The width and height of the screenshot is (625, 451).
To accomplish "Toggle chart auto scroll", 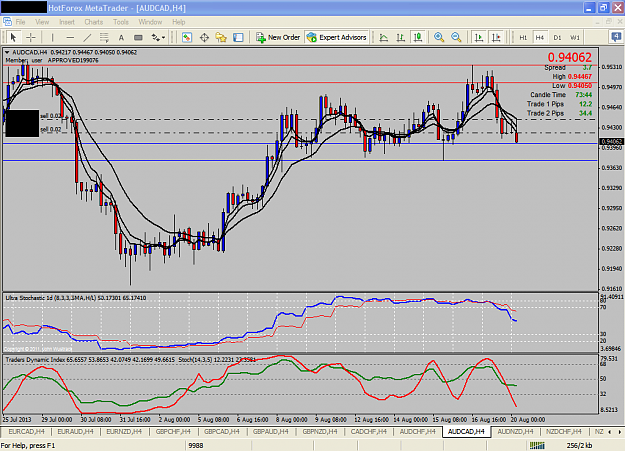I will pyautogui.click(x=479, y=37).
